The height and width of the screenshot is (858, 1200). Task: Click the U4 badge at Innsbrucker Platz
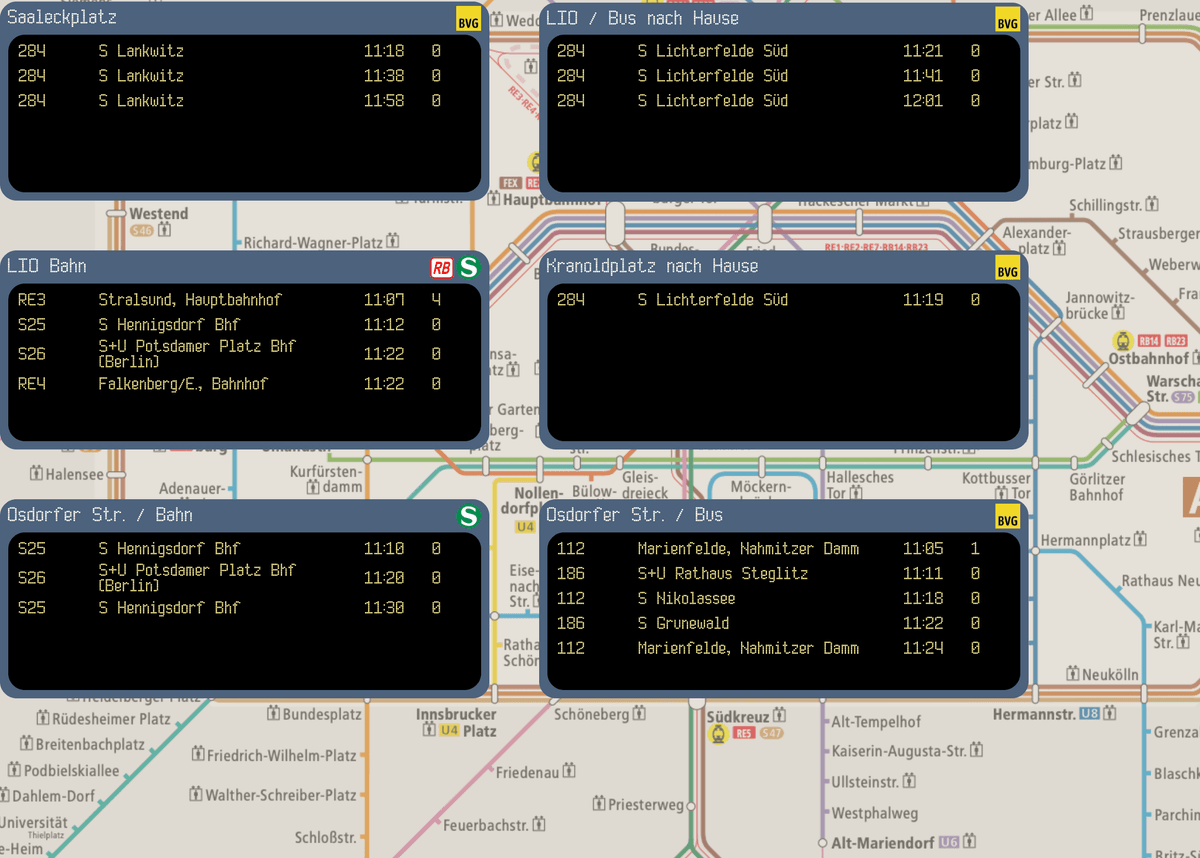(x=449, y=731)
